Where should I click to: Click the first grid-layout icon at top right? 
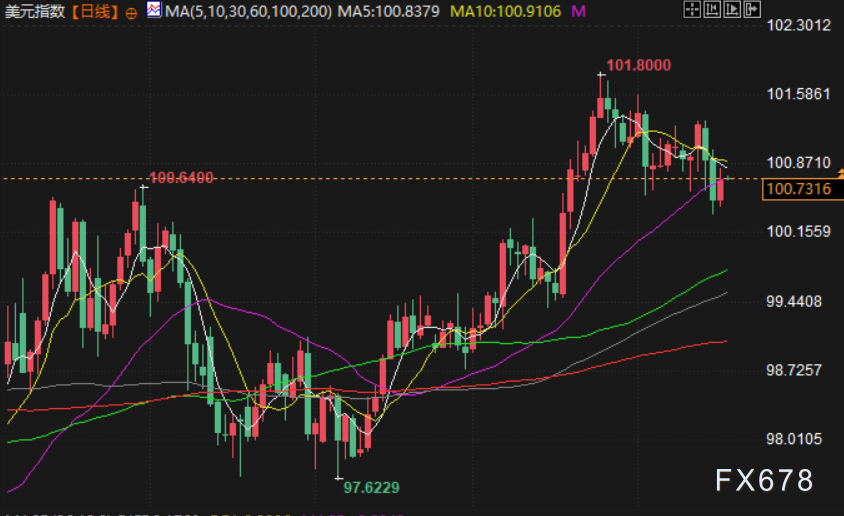tap(692, 9)
